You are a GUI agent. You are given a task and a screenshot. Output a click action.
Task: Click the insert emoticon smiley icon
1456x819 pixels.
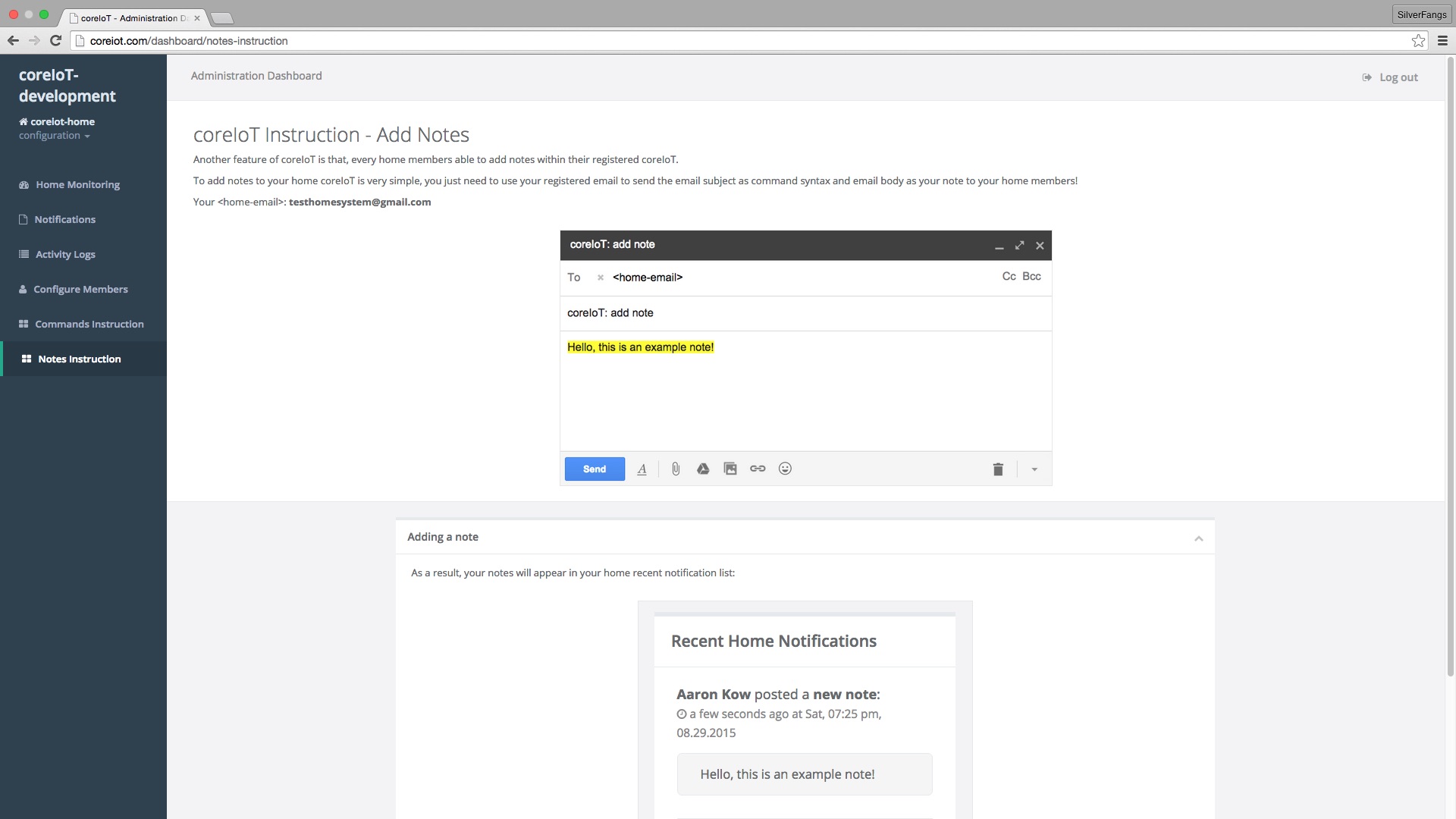point(785,469)
